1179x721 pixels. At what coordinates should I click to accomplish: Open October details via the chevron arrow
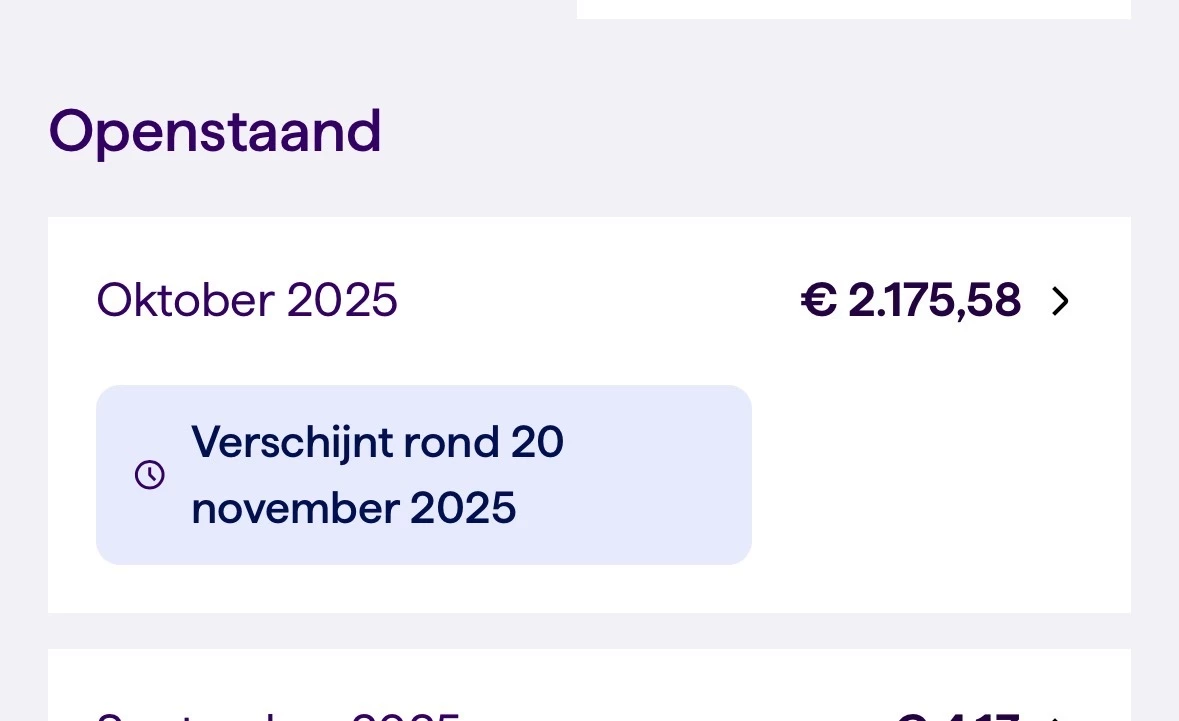coord(1060,301)
